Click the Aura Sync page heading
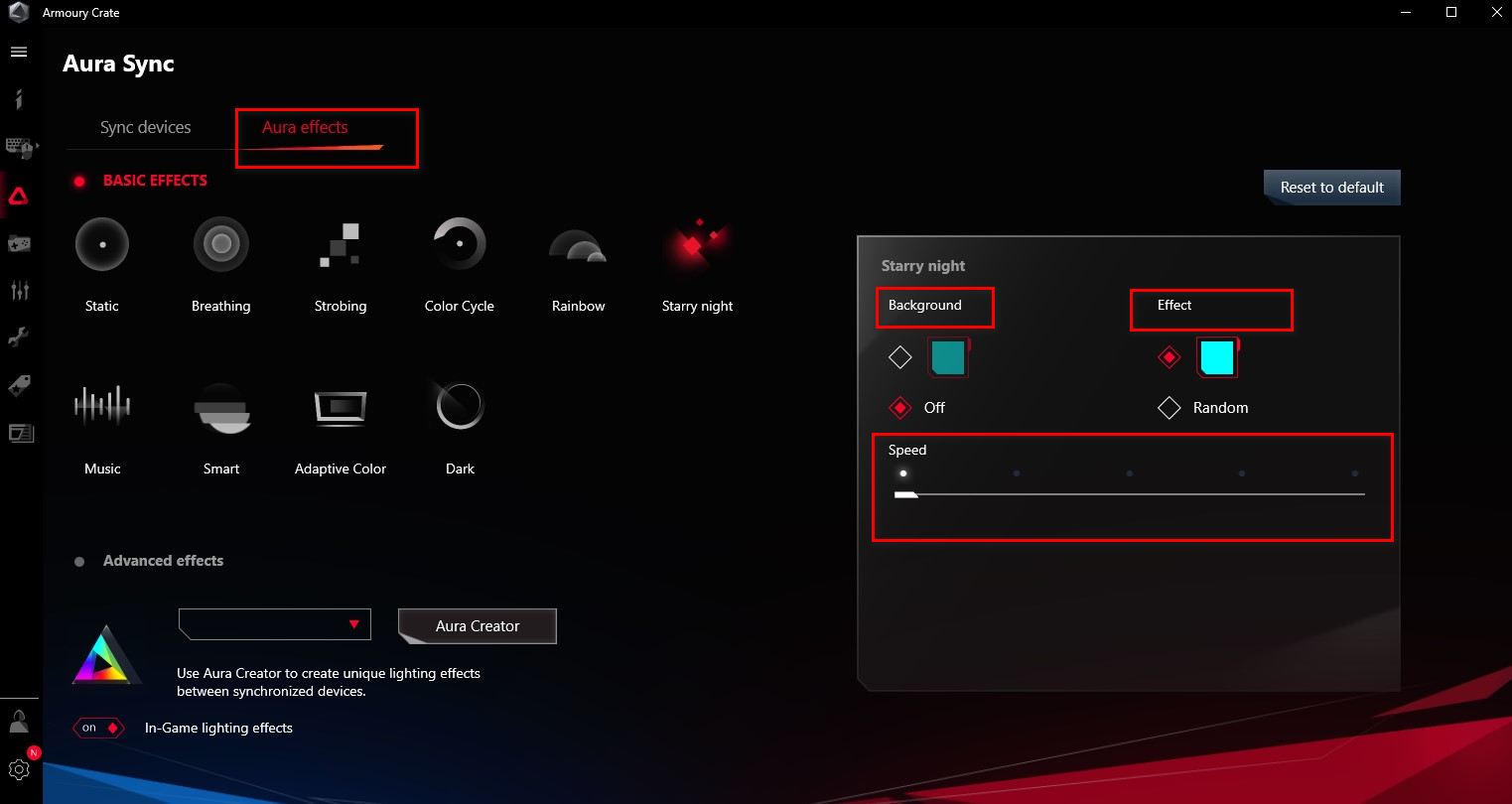 point(118,64)
